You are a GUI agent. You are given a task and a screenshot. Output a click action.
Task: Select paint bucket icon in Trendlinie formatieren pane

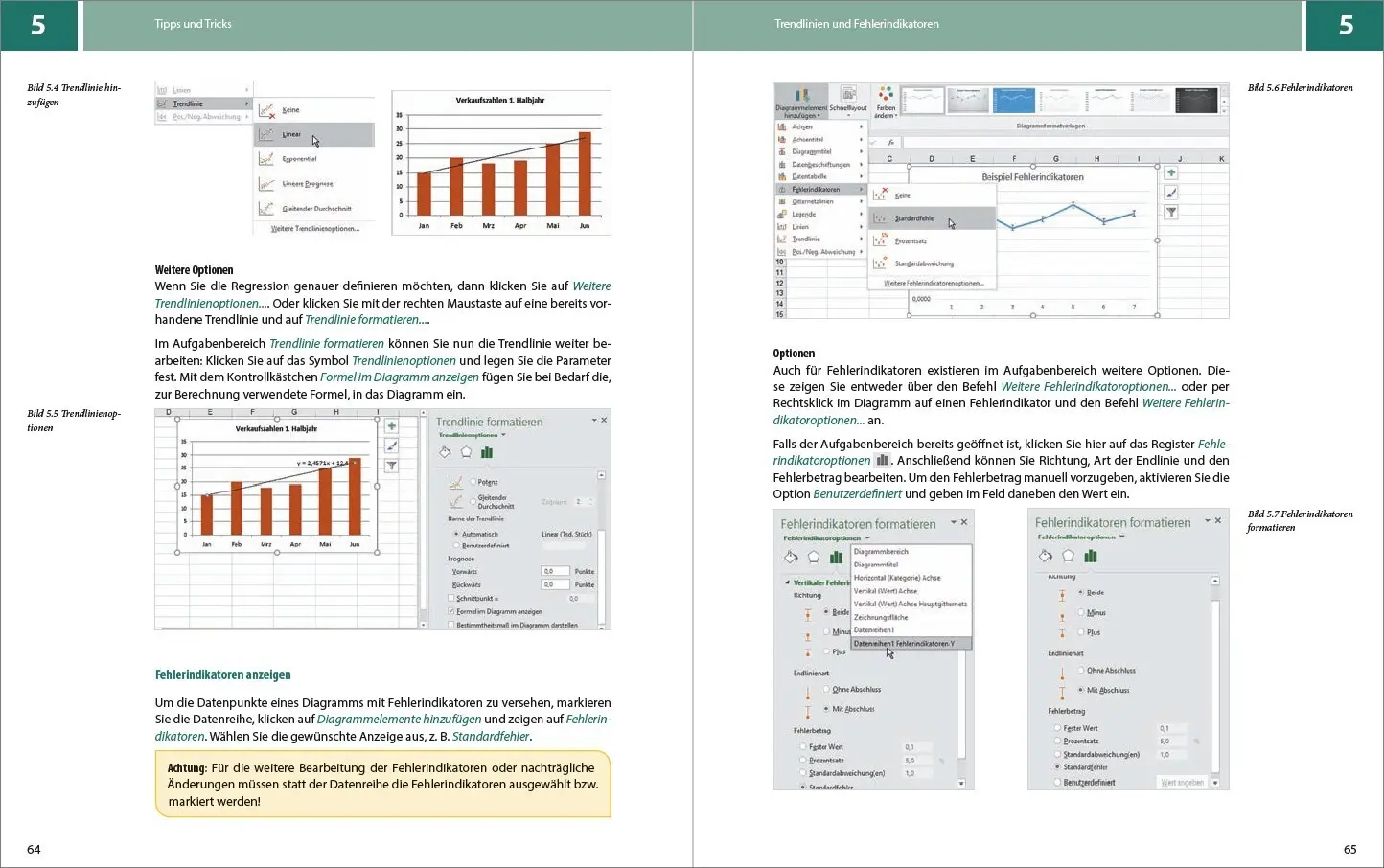[x=445, y=452]
